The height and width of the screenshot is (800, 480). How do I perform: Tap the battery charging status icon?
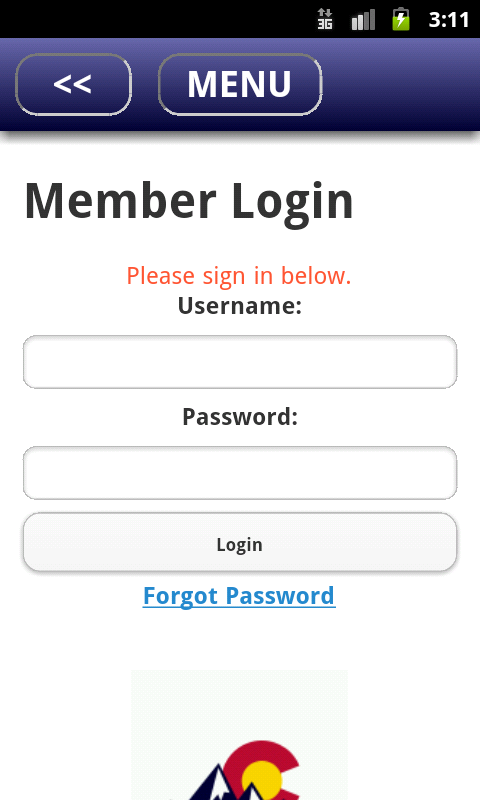401,19
